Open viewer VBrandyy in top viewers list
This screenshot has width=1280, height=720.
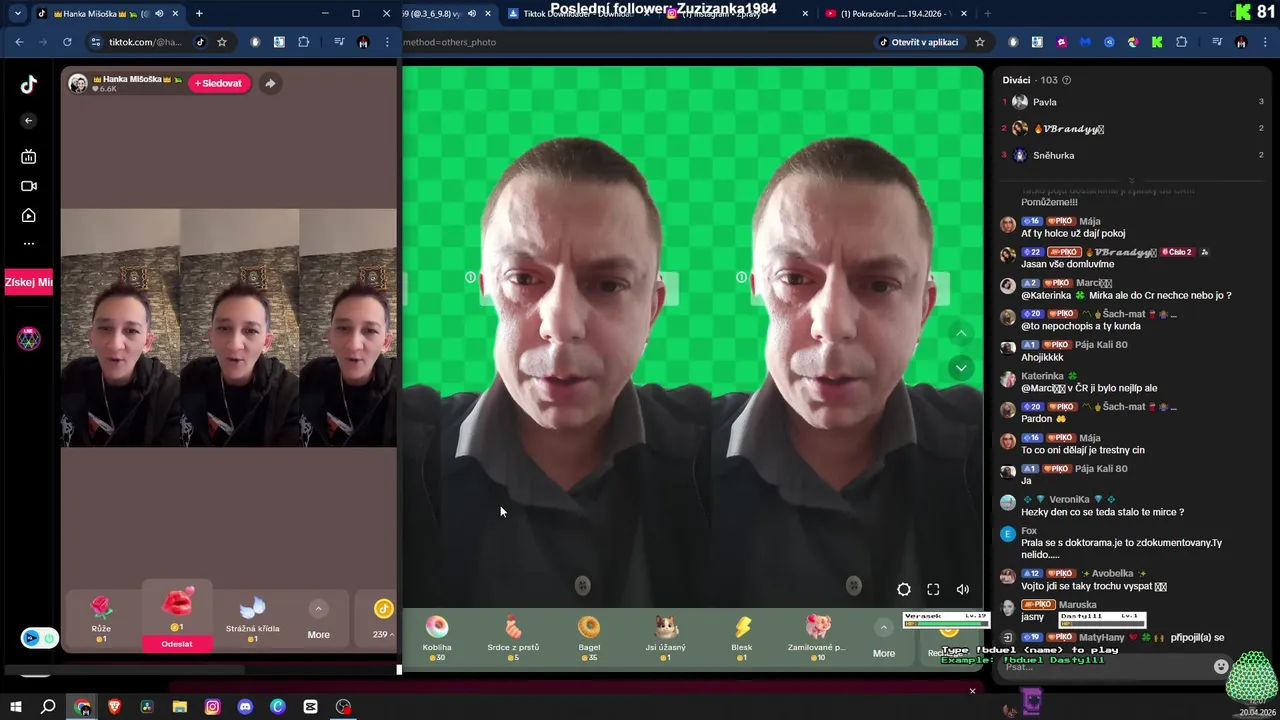click(1134, 129)
